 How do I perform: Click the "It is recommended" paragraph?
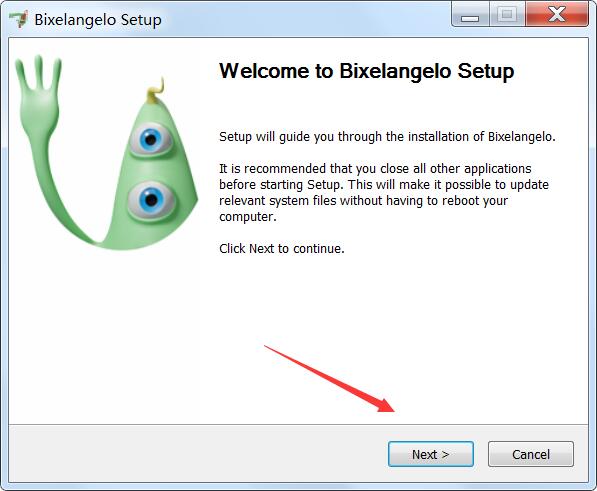(x=384, y=193)
